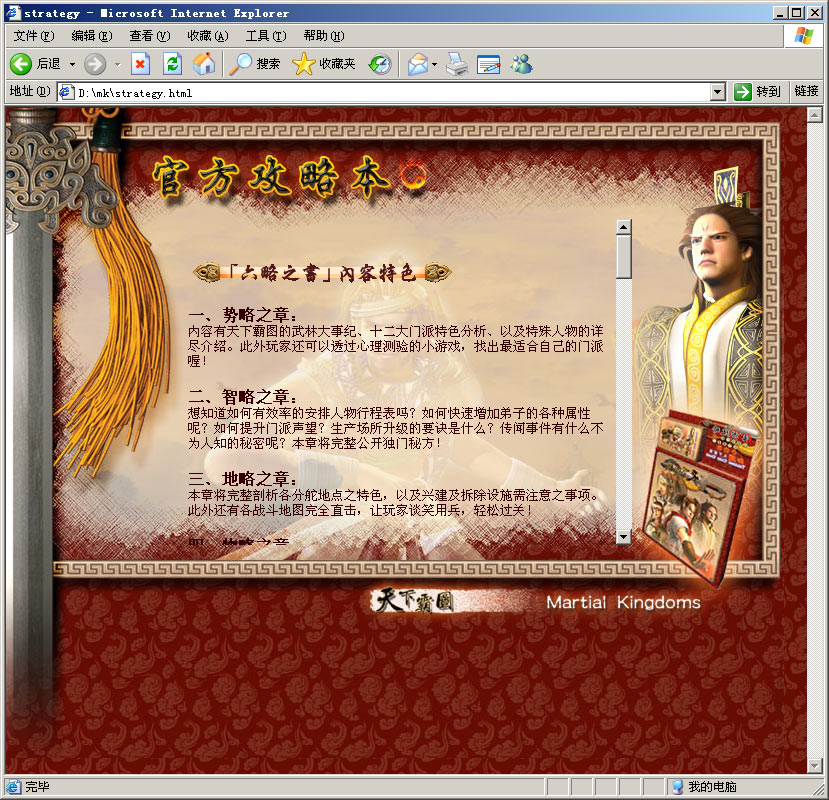Click the My Computer zone icon

click(677, 787)
